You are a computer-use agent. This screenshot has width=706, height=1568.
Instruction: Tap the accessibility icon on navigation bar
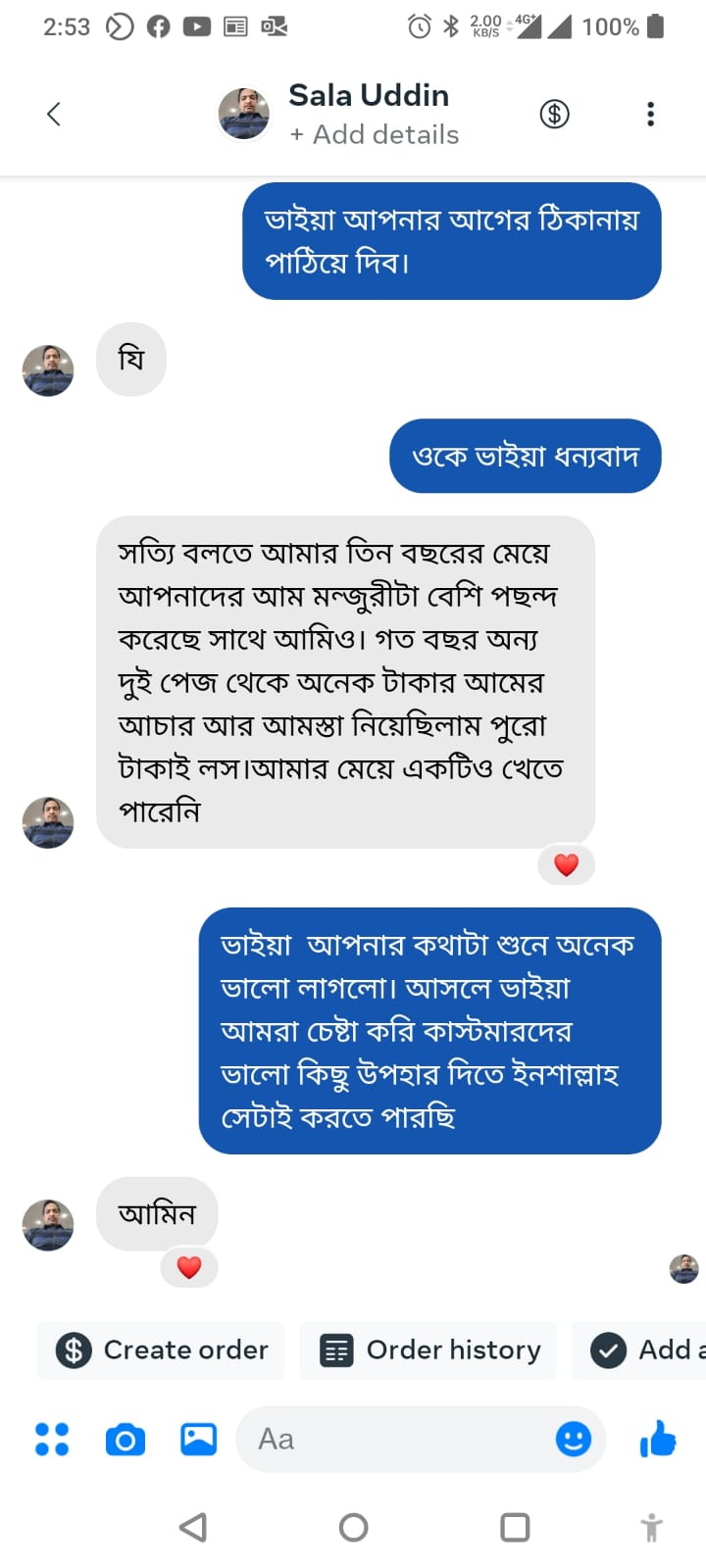[x=650, y=1527]
